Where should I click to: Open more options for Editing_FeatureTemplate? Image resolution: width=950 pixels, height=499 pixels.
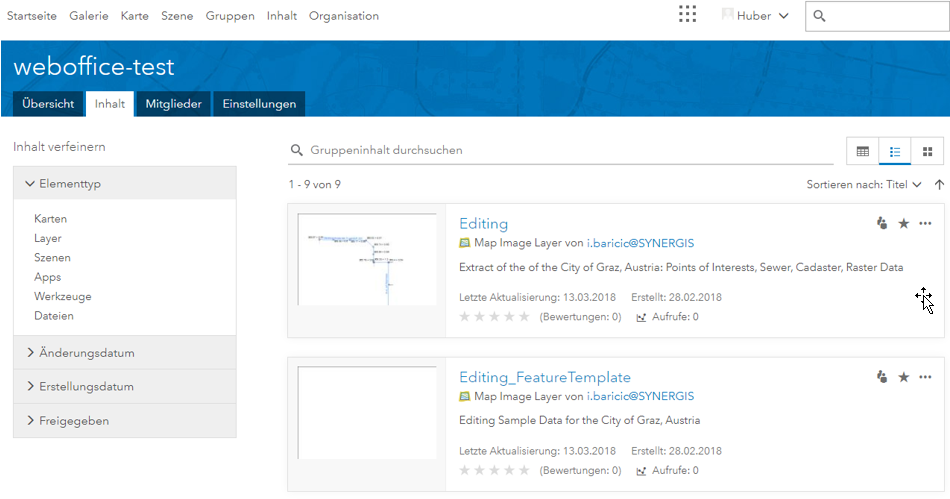[x=925, y=377]
